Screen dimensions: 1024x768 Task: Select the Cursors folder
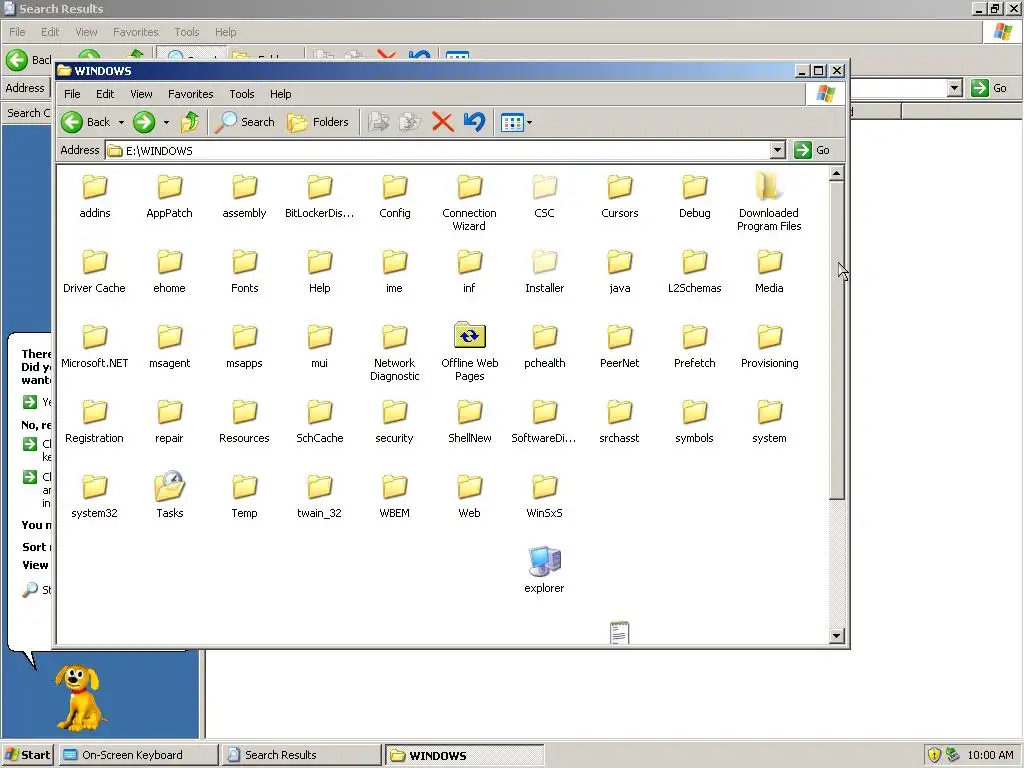pos(620,196)
